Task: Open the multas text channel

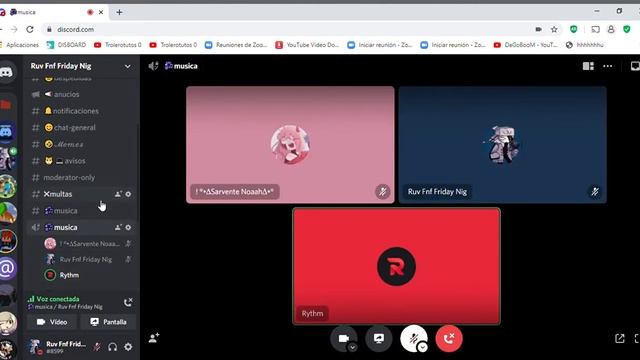Action: point(81,194)
